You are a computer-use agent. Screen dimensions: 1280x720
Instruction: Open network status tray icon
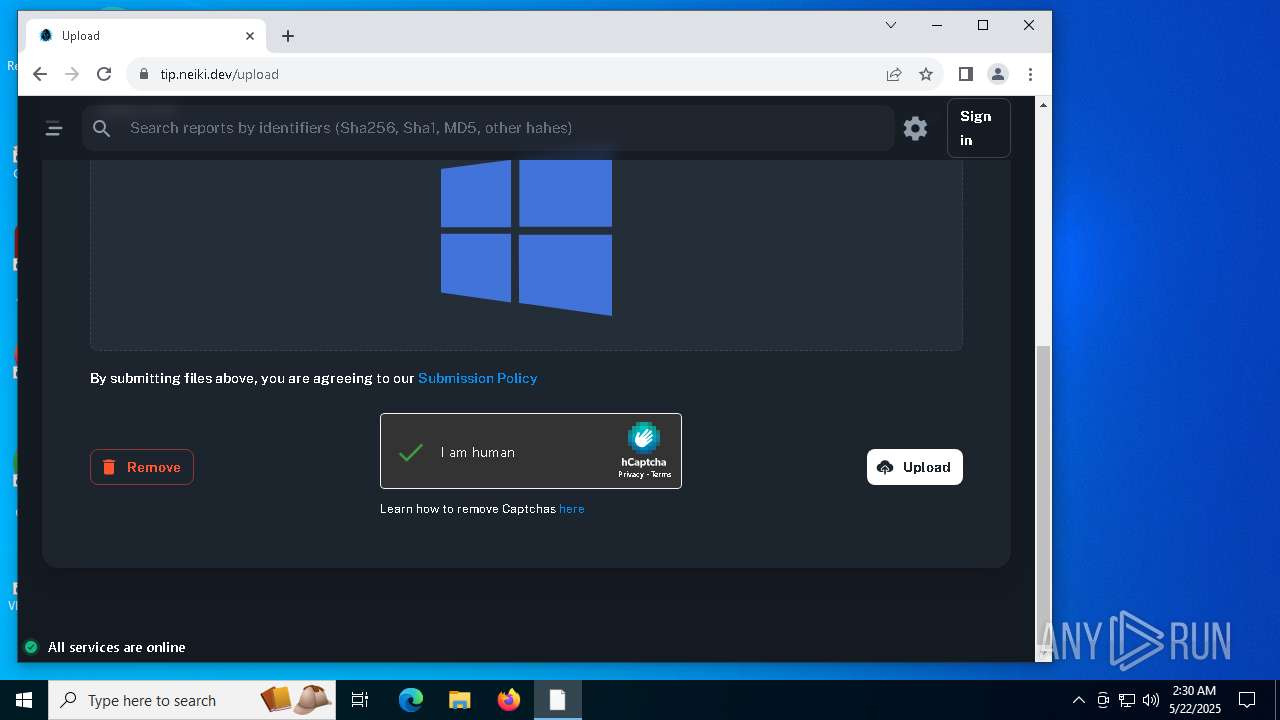(1127, 700)
